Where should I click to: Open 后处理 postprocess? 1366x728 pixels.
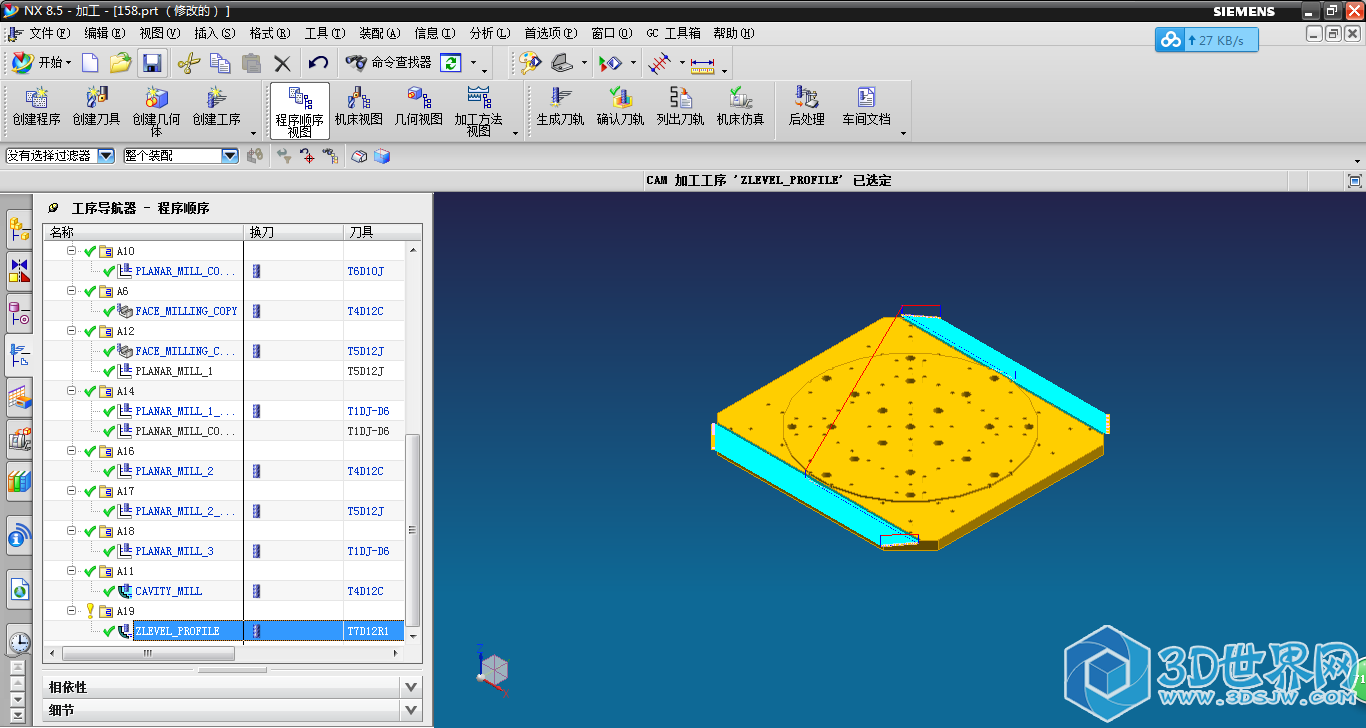click(x=806, y=106)
